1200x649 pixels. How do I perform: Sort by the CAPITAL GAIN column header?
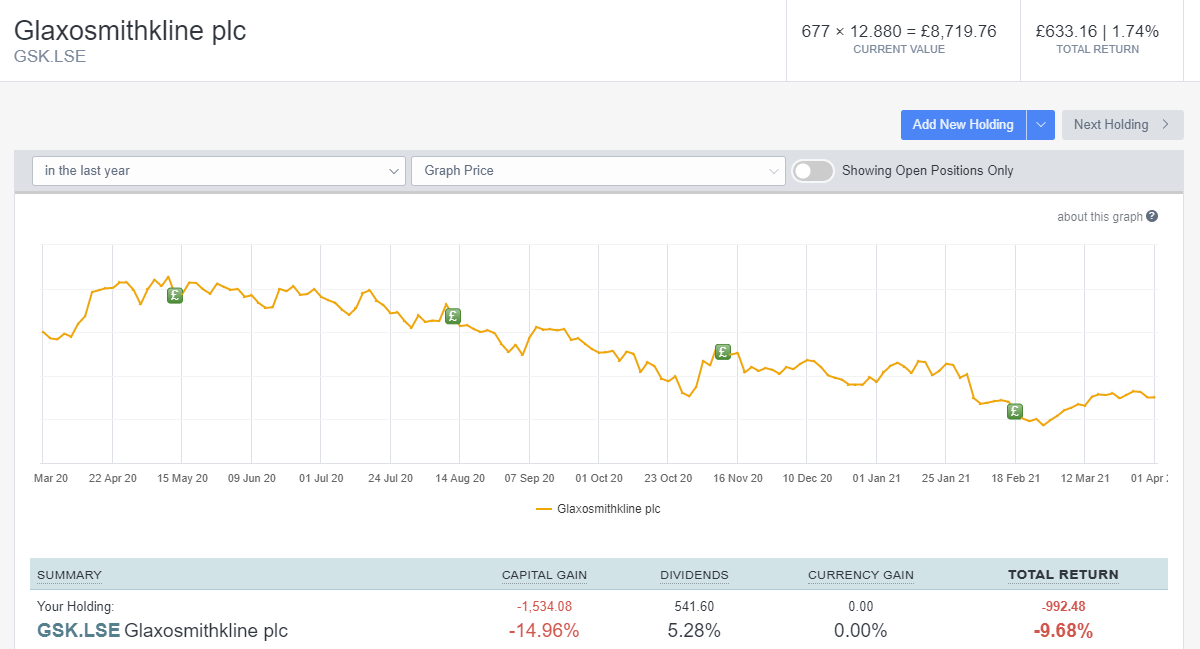point(544,574)
